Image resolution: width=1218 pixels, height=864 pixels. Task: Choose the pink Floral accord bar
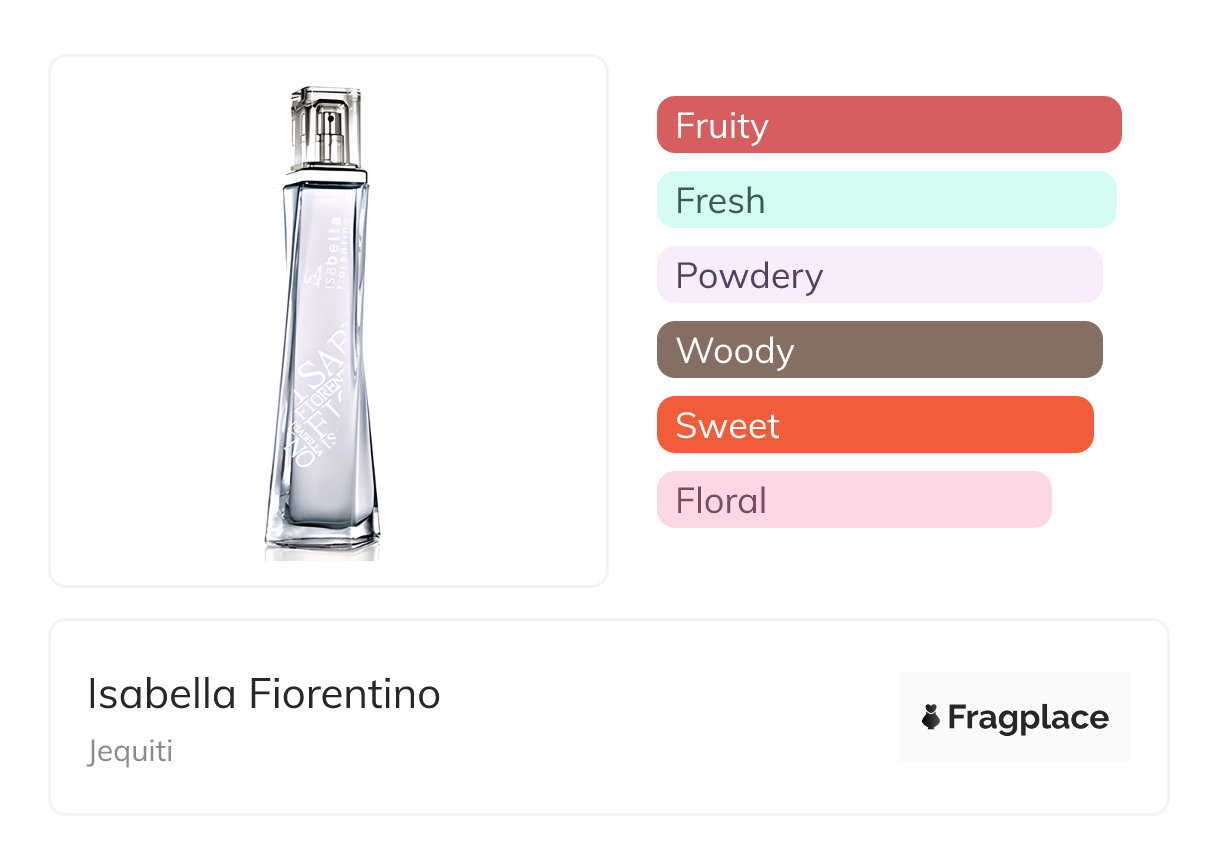click(x=854, y=500)
